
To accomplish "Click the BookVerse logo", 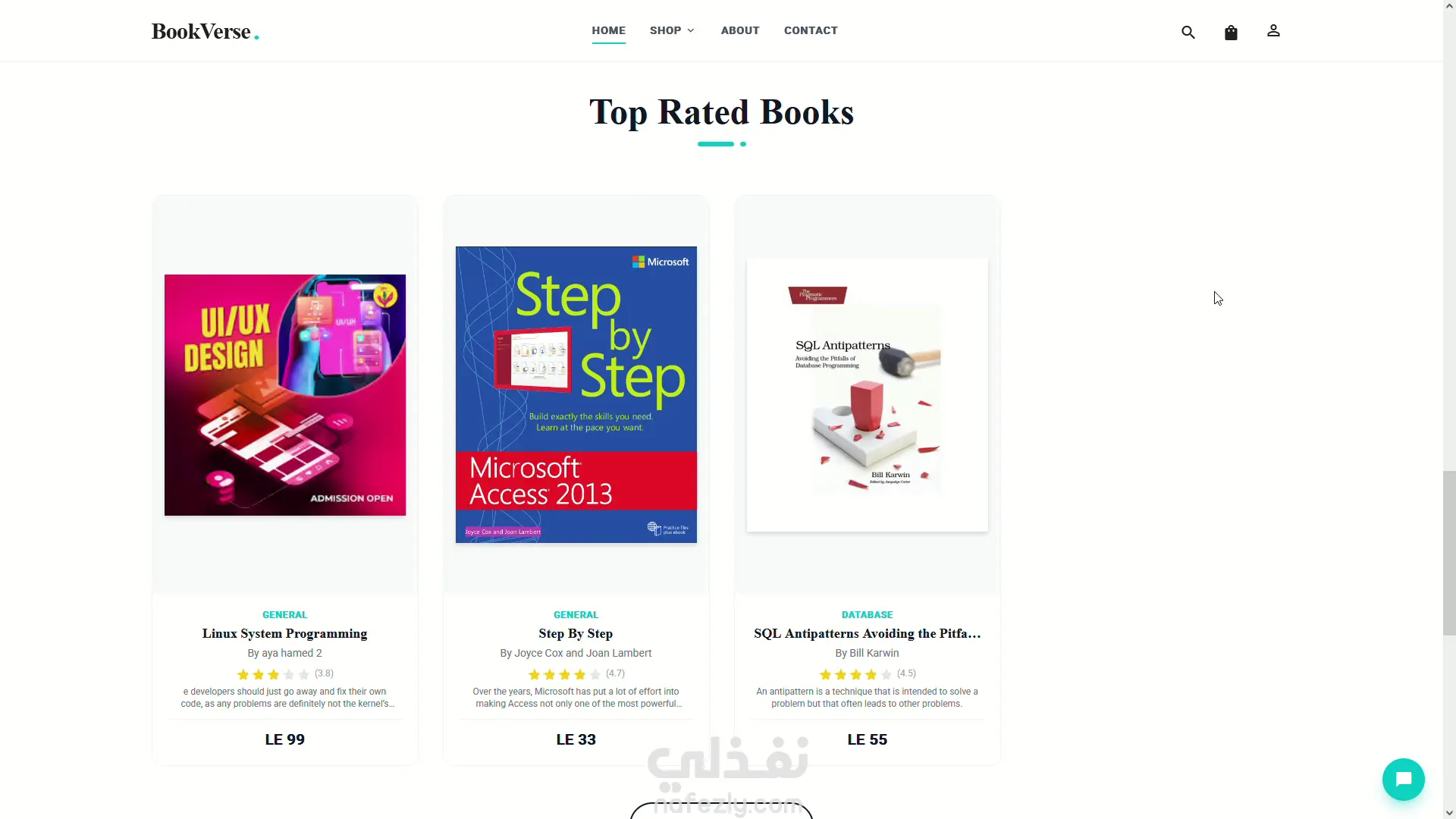I will [x=205, y=31].
